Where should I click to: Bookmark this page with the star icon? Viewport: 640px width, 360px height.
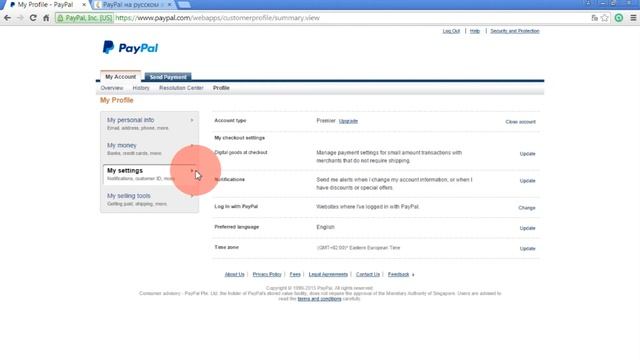pyautogui.click(x=605, y=18)
